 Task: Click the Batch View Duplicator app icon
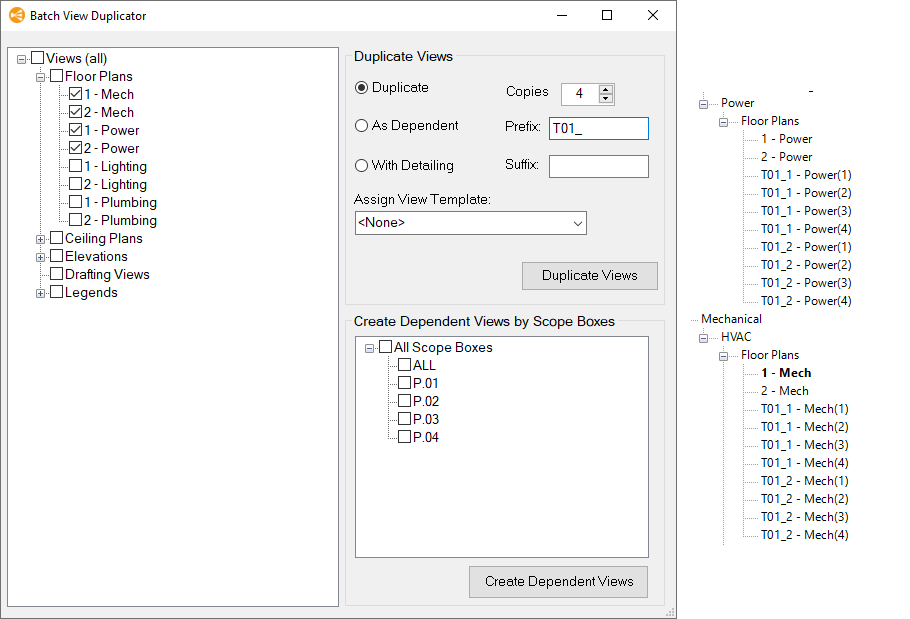17,16
